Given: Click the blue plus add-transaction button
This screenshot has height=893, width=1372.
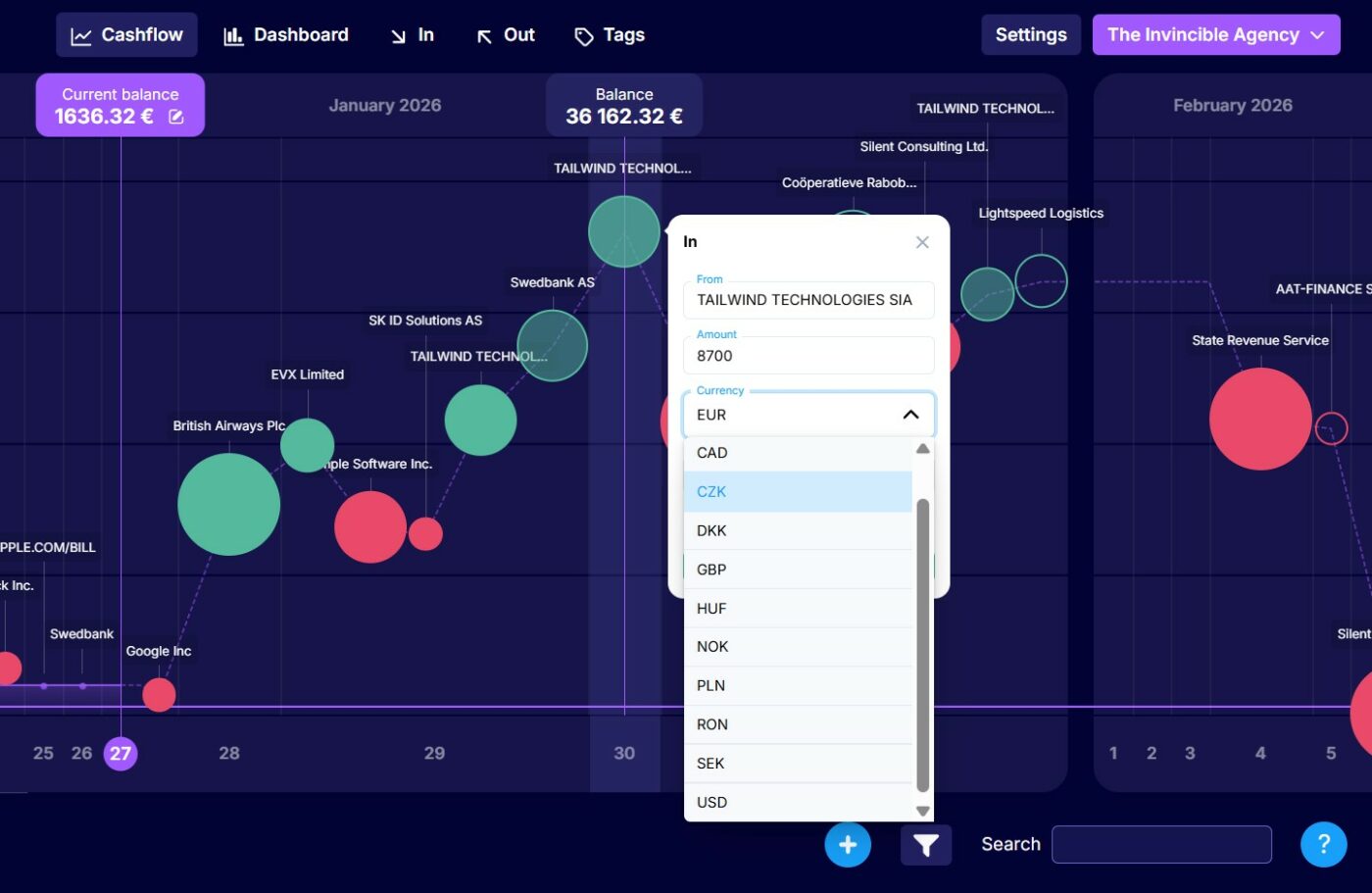Looking at the screenshot, I should click(x=848, y=845).
